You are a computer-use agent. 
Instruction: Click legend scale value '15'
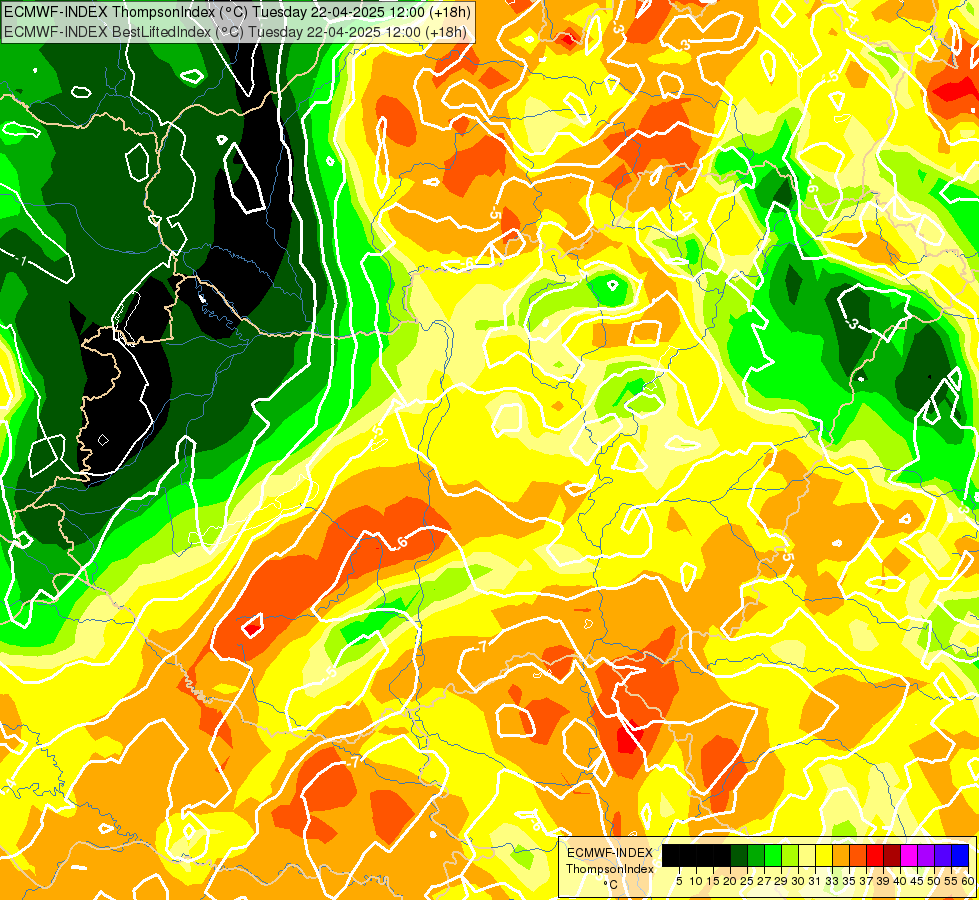pyautogui.click(x=713, y=881)
